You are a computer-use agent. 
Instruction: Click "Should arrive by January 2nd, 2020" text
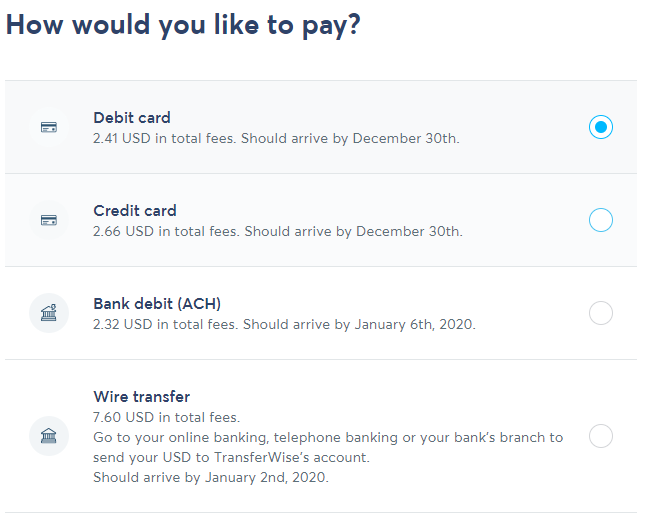click(x=210, y=477)
